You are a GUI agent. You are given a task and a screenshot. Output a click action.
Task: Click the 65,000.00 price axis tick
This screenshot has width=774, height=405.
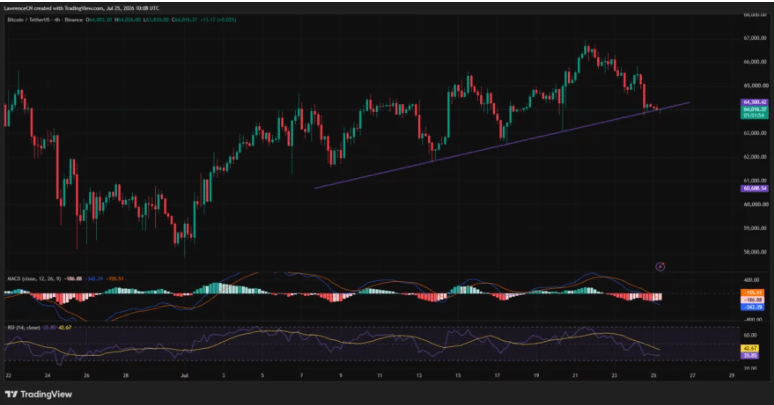click(x=755, y=85)
